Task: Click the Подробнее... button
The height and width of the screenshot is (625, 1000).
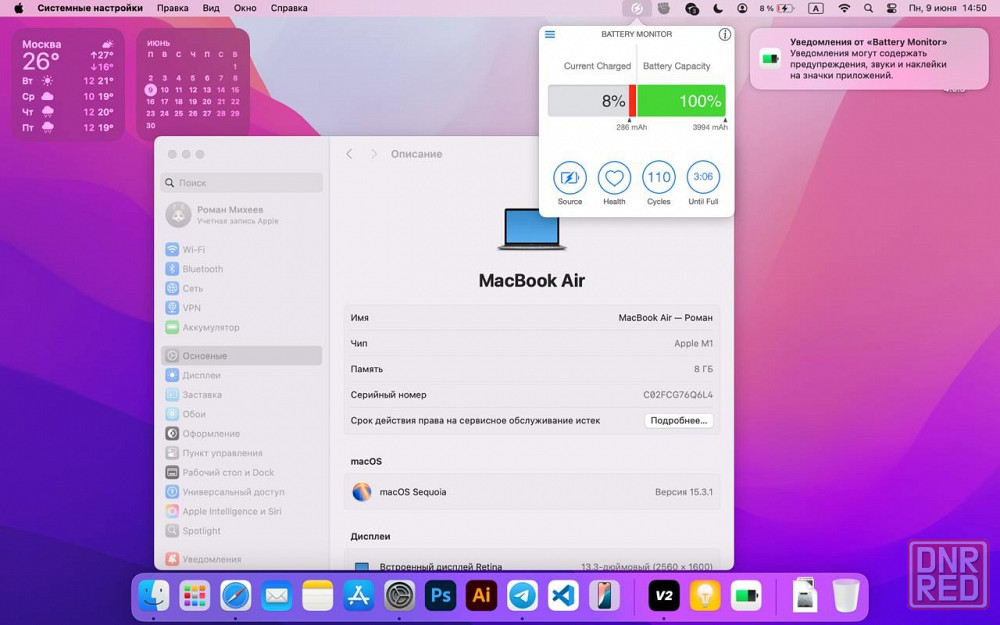Action: pos(679,420)
